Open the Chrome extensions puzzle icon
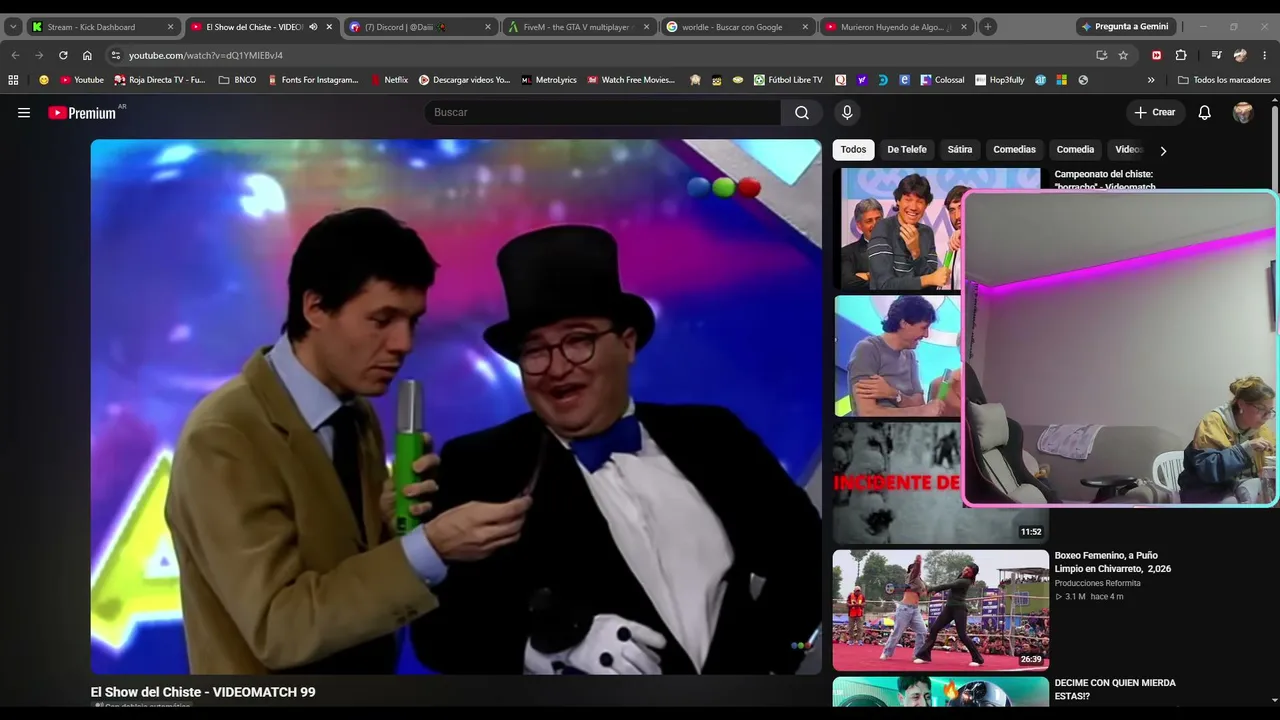Screen dimensions: 1280x720 1181,55
